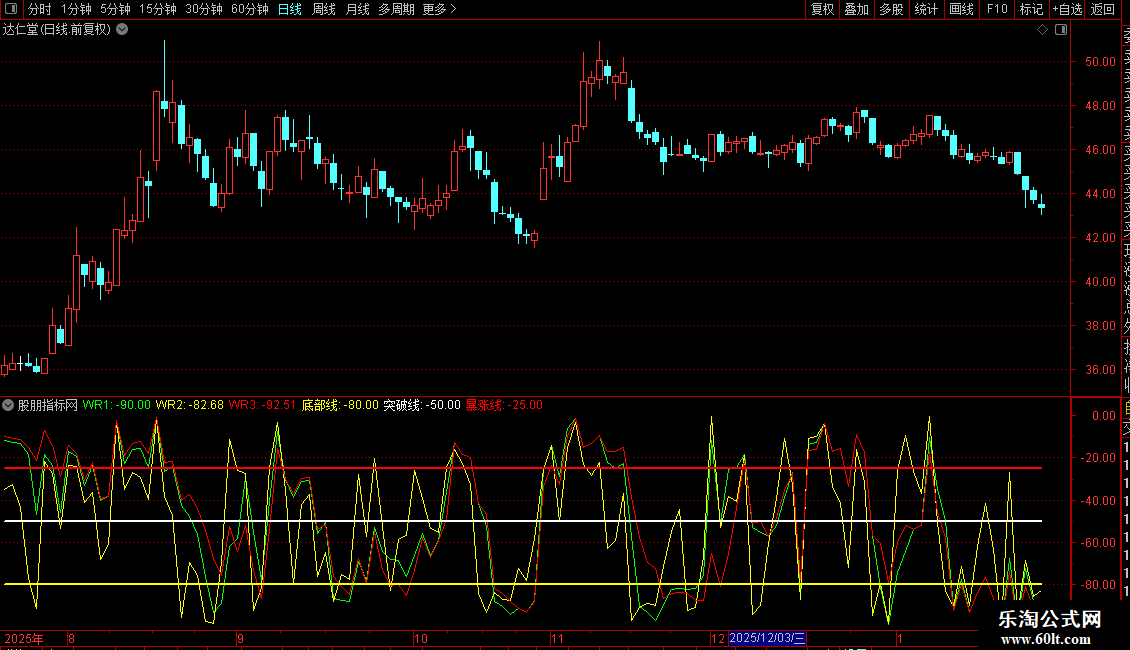Select the WR3: -92.51 indicator value

coord(262,405)
